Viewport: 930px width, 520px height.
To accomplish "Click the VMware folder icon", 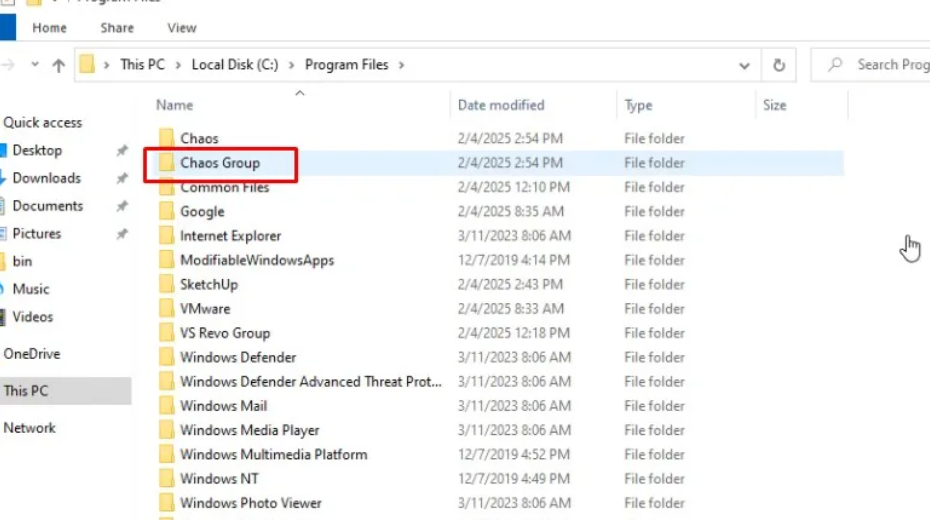I will click(x=166, y=309).
